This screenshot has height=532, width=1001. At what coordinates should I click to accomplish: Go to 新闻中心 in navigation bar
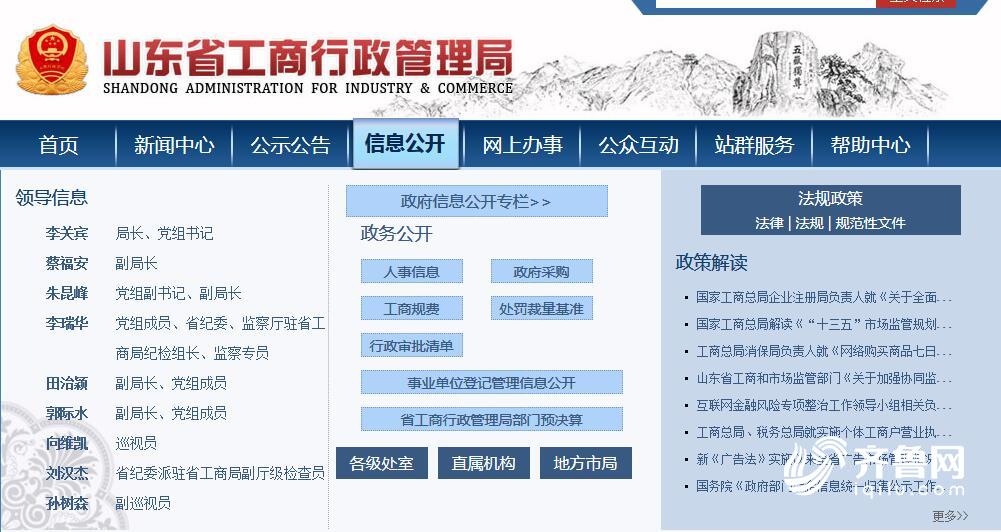174,145
